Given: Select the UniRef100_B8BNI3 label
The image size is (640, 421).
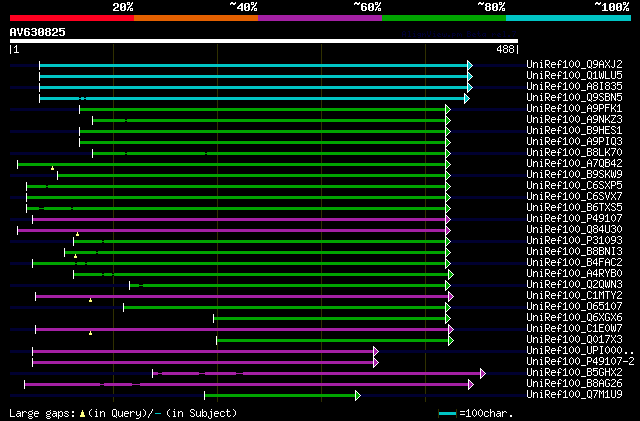Looking at the screenshot, I should pyautogui.click(x=574, y=252).
